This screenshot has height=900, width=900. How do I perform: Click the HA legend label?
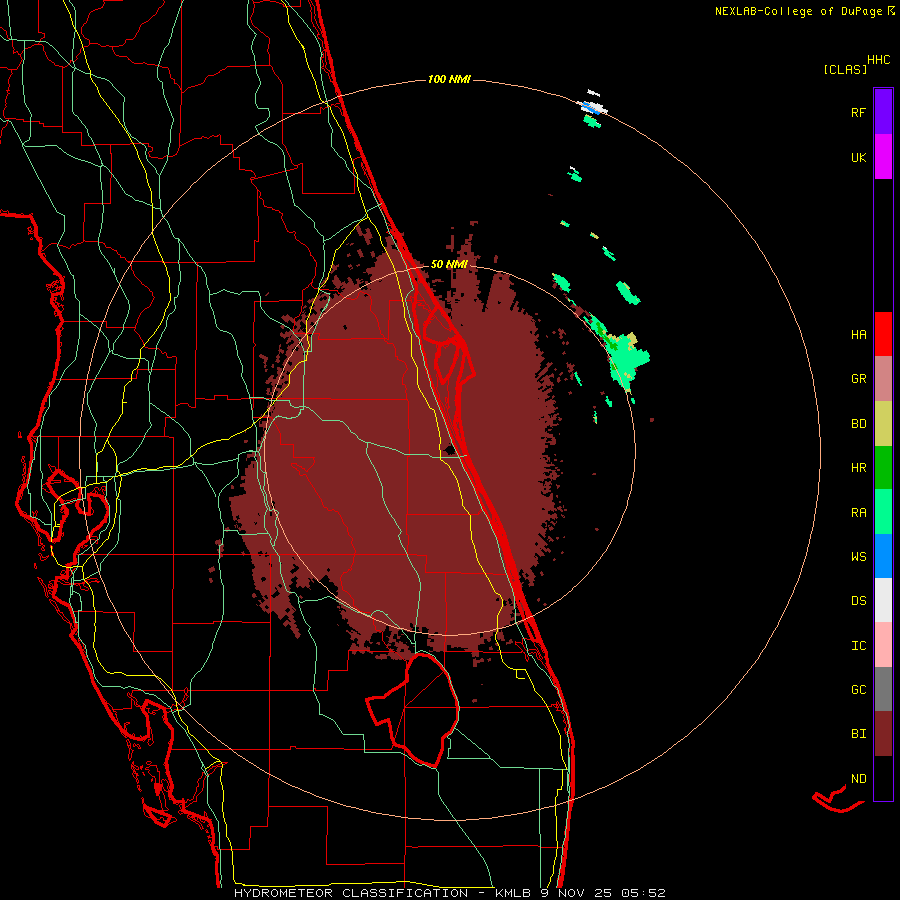tap(858, 335)
